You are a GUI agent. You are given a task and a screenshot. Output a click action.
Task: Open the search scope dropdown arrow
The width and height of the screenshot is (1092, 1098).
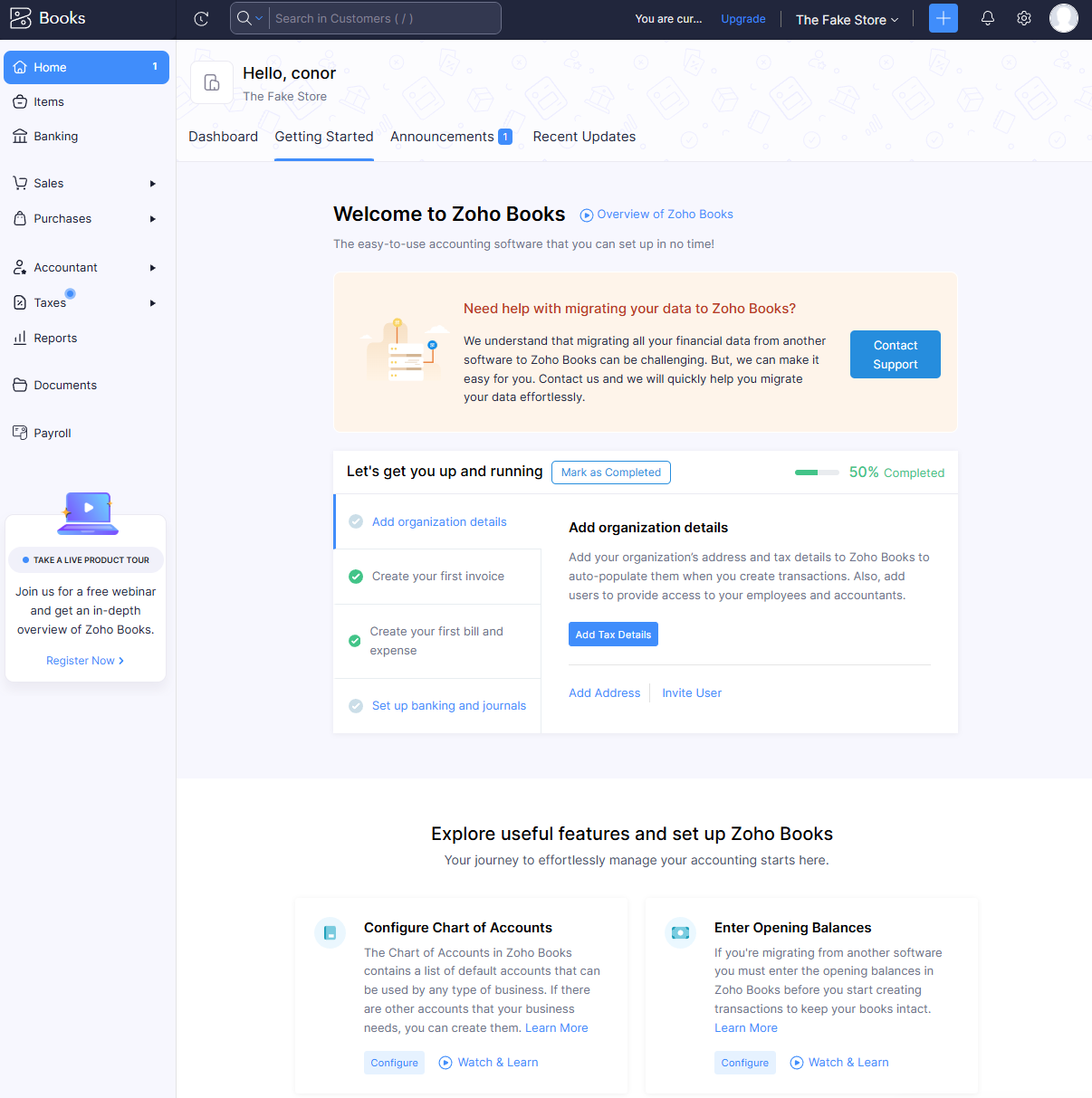coord(259,18)
